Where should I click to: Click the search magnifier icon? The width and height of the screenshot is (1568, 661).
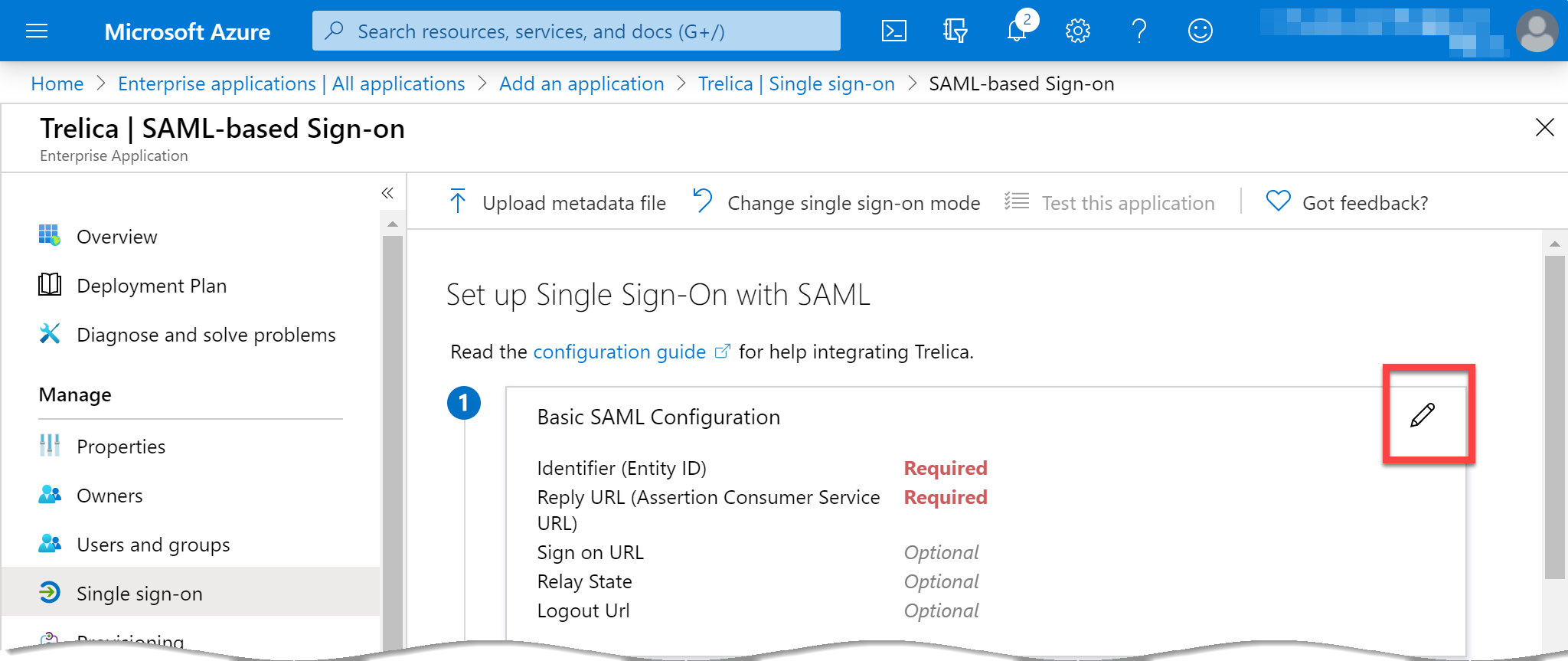[x=334, y=31]
